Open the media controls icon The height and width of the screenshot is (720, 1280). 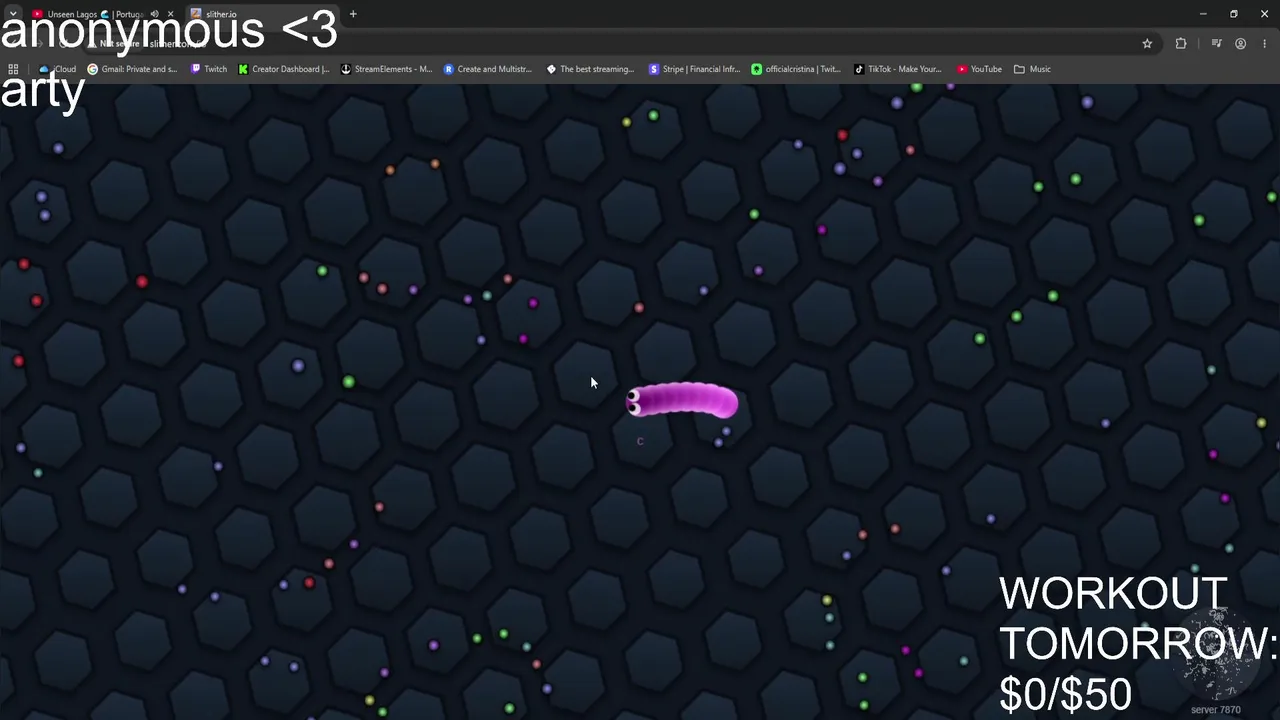point(1216,44)
